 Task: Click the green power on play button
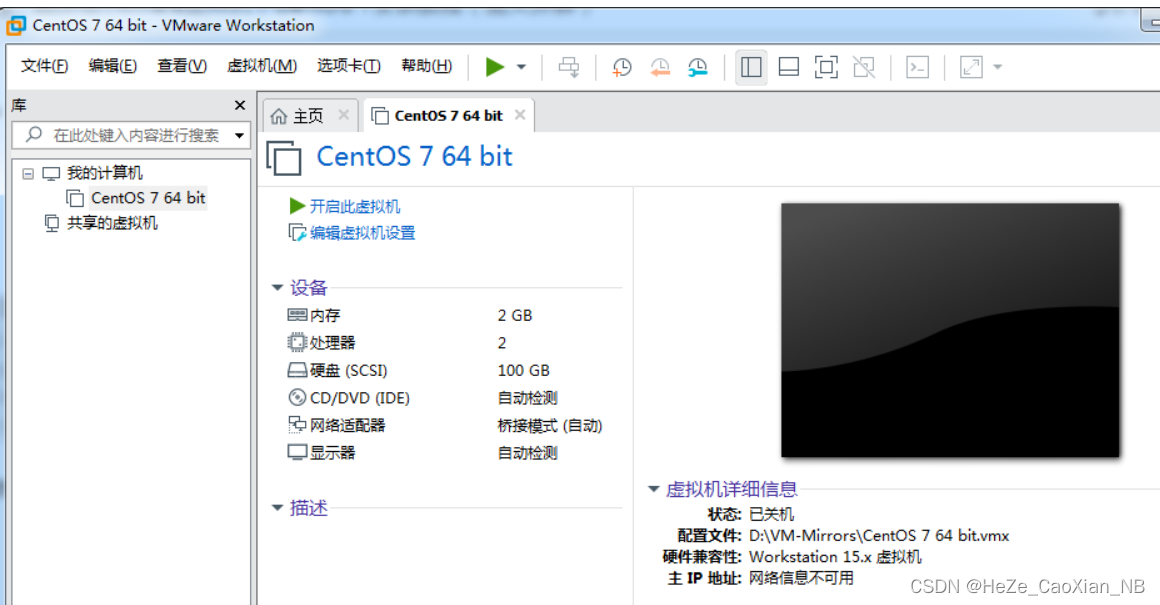click(494, 67)
